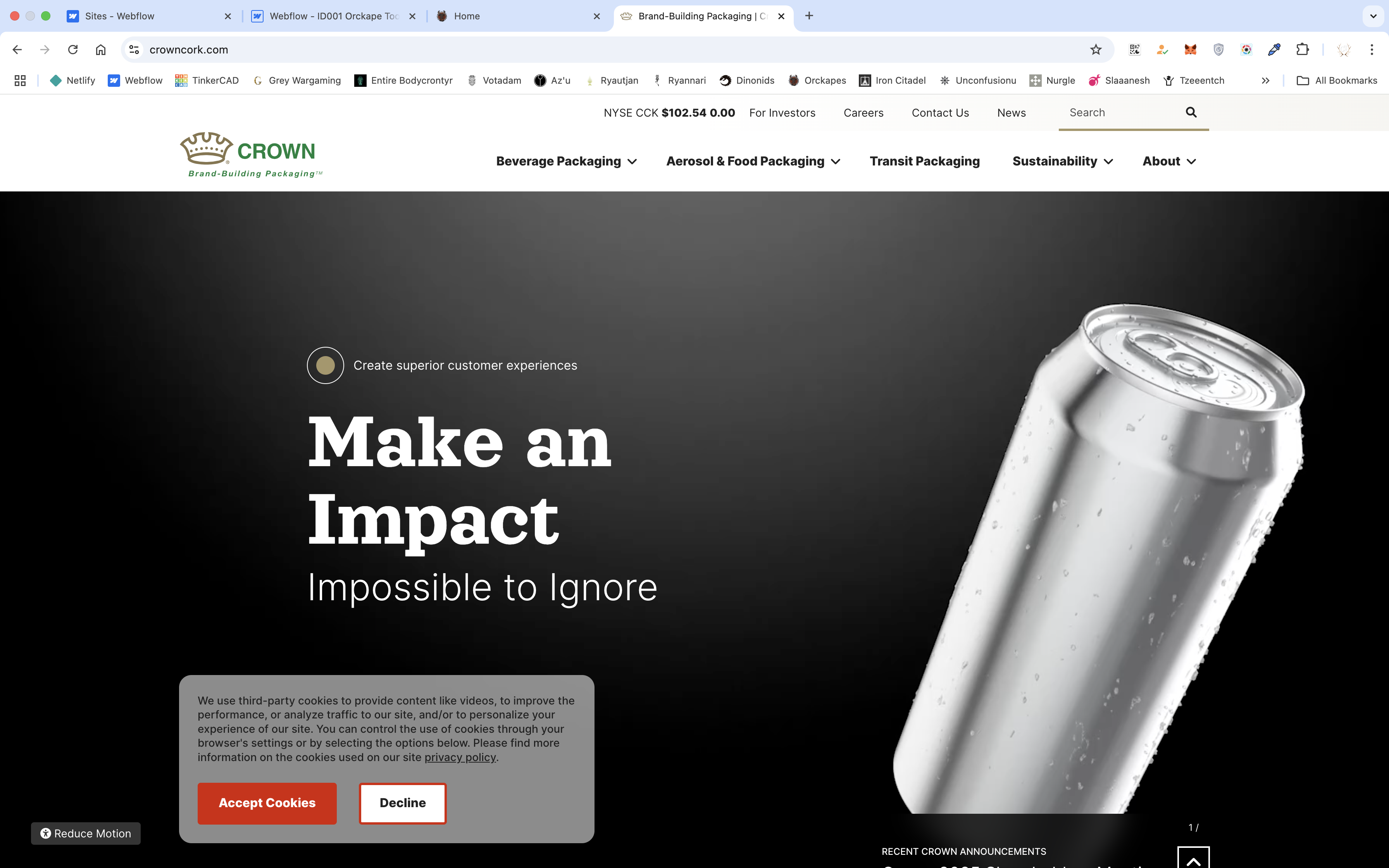The height and width of the screenshot is (868, 1389).
Task: Select the circular slide indicator dot
Action: pyautogui.click(x=326, y=366)
